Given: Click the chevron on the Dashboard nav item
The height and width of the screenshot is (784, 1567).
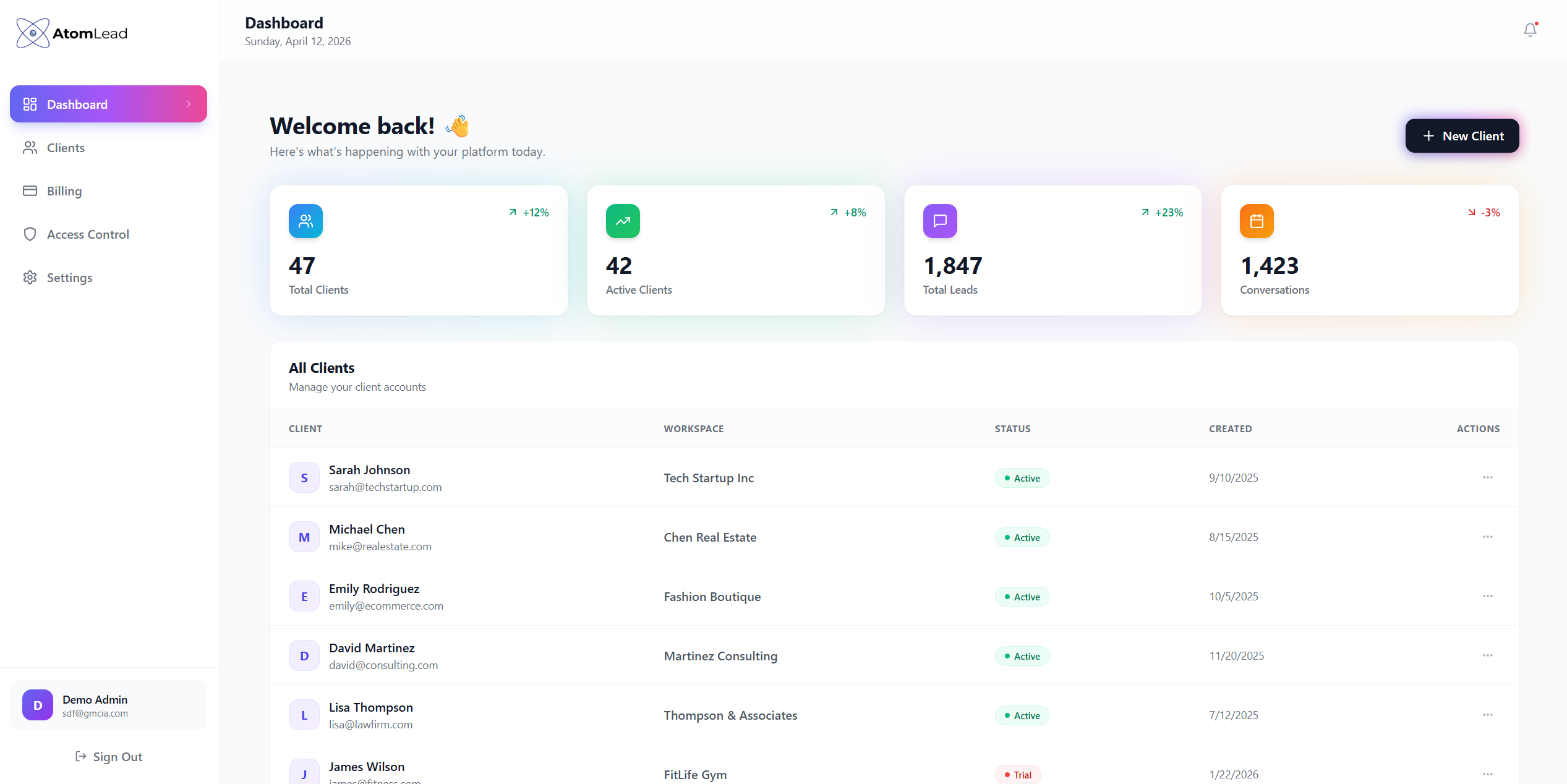Looking at the screenshot, I should pos(188,104).
